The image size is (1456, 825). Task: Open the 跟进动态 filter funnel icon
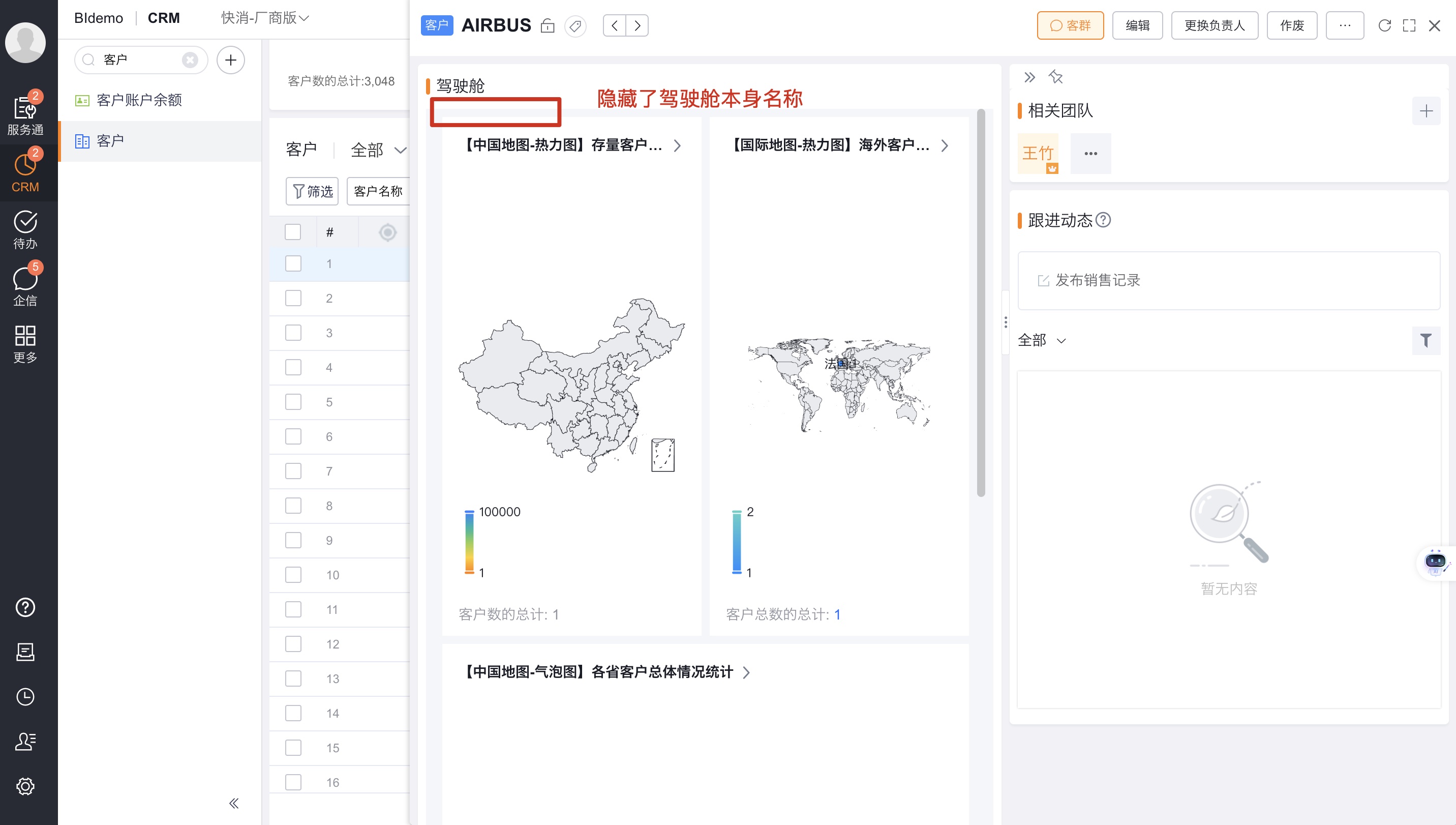coord(1426,341)
